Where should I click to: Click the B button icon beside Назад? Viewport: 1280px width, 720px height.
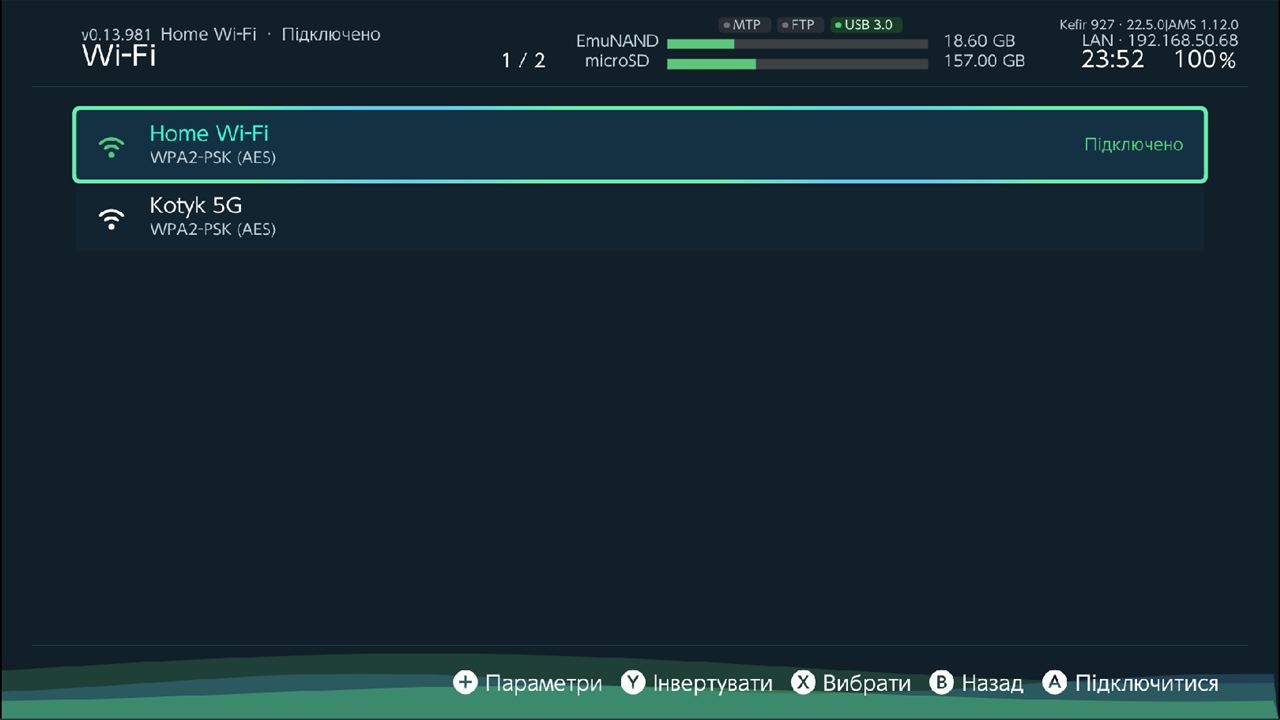[942, 683]
